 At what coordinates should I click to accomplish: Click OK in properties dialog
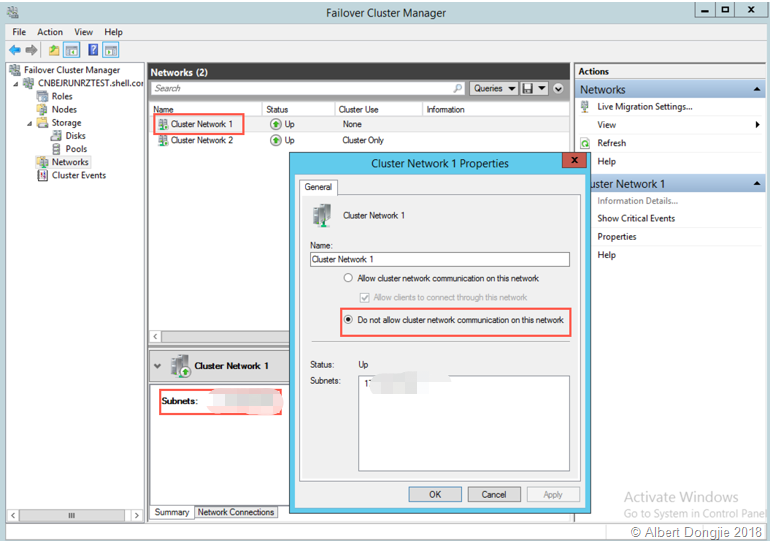pos(435,494)
